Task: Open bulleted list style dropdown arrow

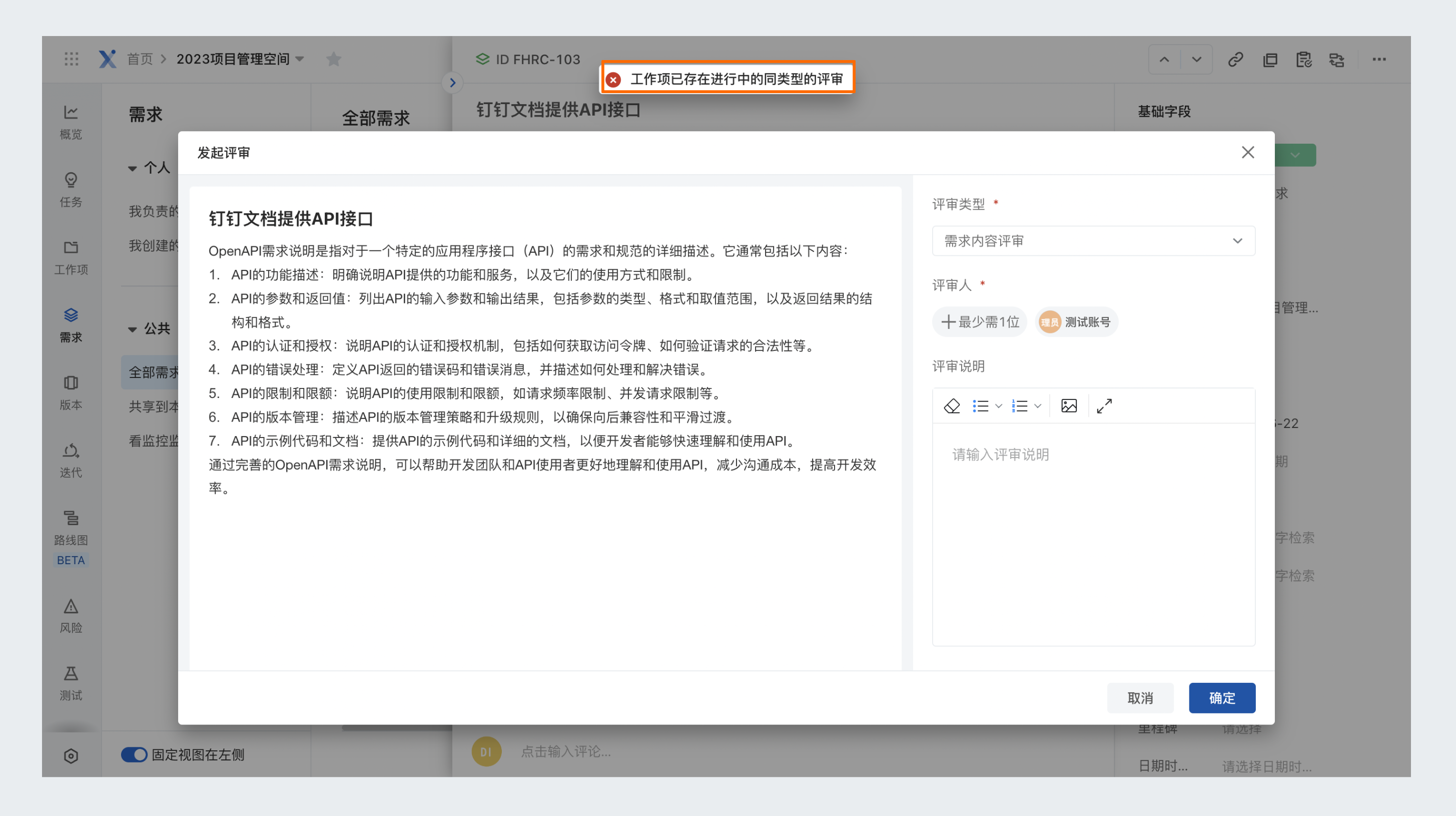Action: point(999,406)
